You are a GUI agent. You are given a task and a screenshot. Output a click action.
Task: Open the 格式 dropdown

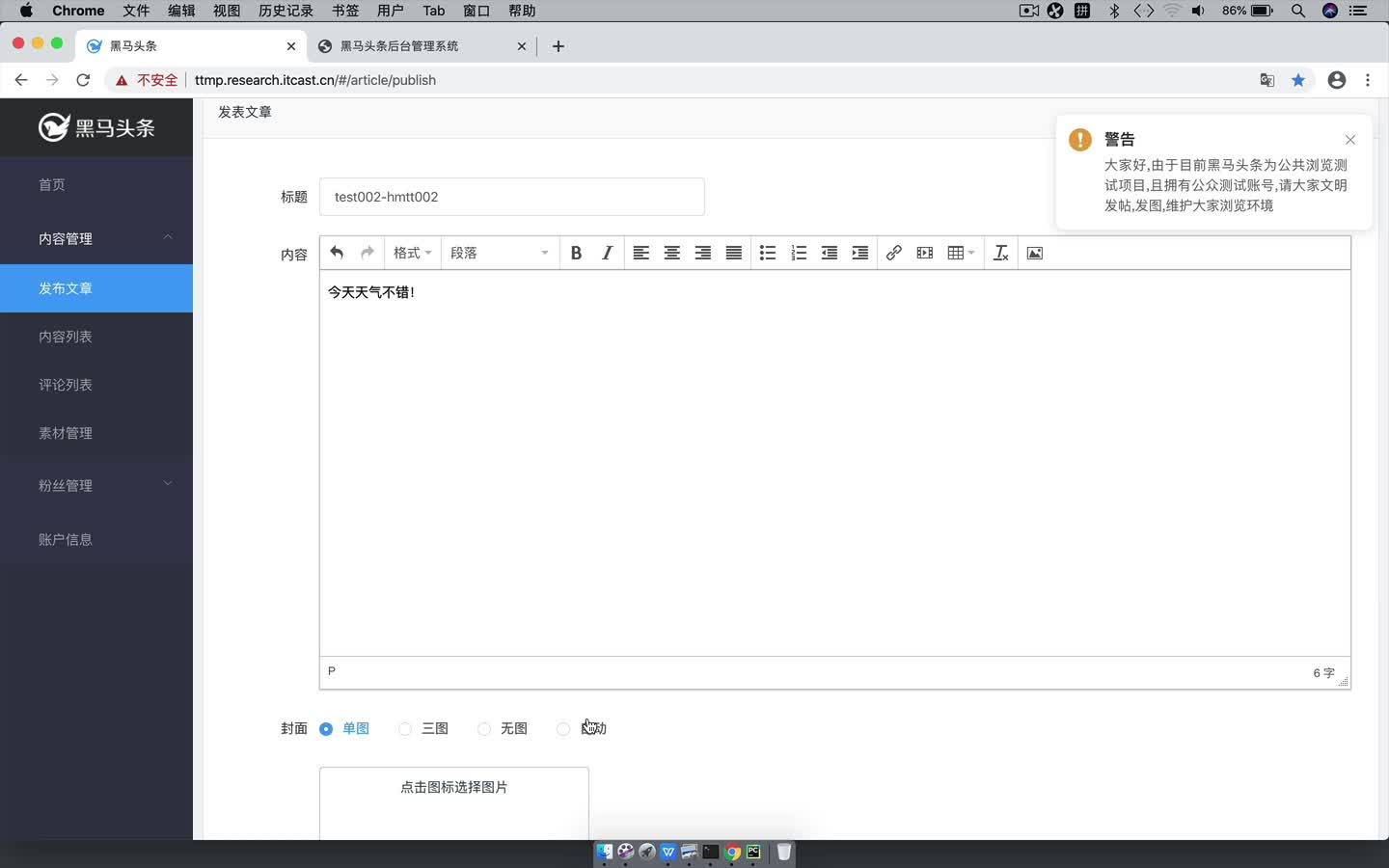pyautogui.click(x=412, y=253)
